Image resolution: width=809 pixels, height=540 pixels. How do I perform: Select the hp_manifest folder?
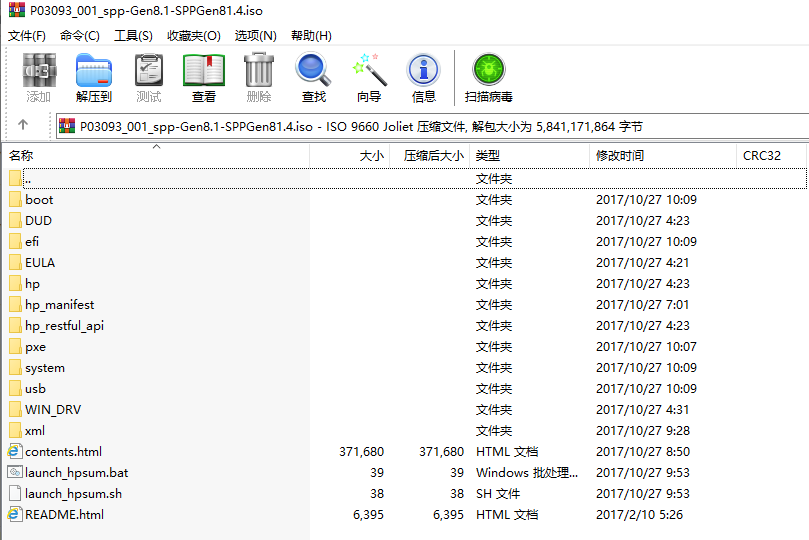pos(59,305)
